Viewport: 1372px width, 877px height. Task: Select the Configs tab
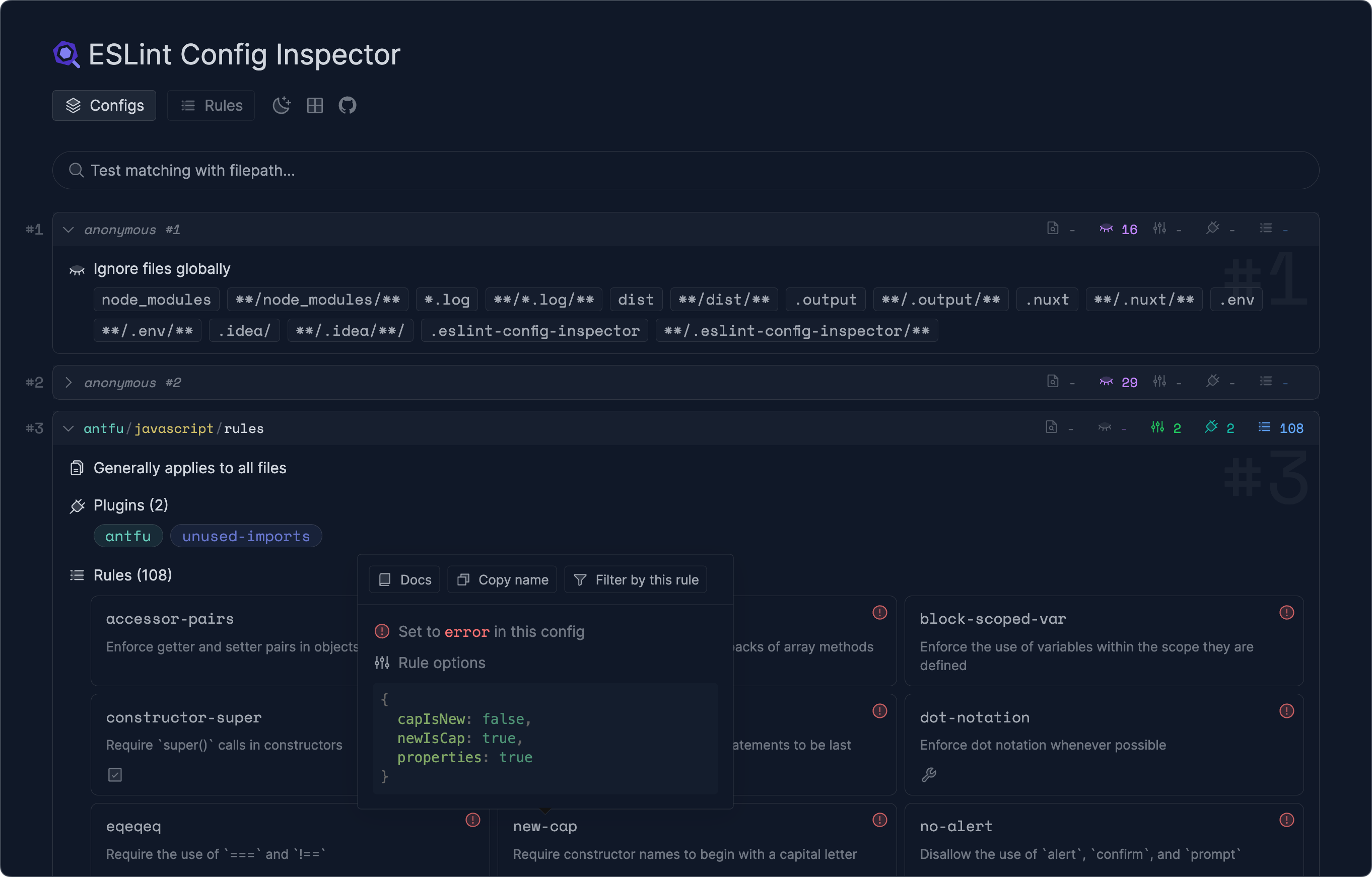pos(104,105)
